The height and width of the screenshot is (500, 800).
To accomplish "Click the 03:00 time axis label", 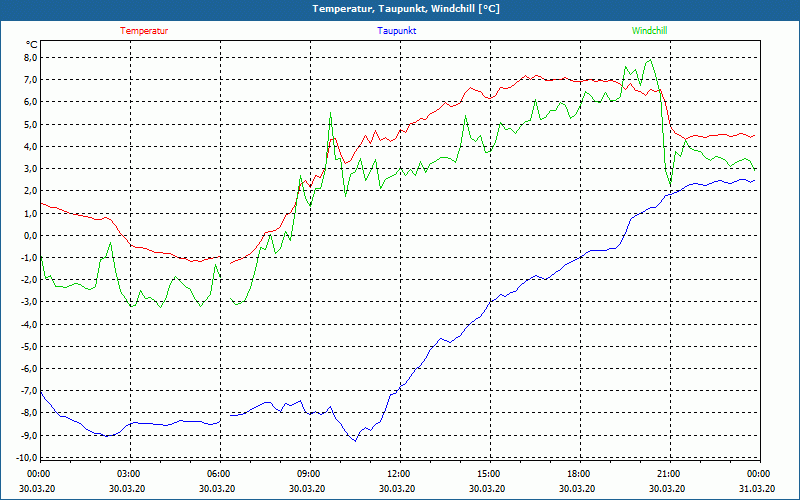I will [129, 474].
